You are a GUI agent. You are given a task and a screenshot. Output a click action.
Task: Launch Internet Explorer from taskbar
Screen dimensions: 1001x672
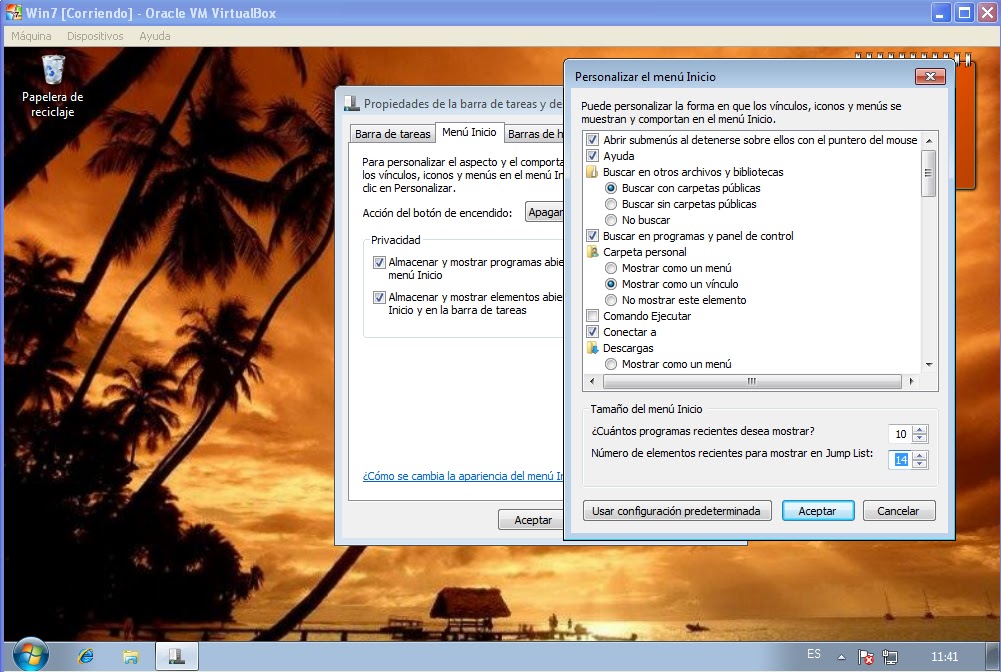tap(86, 656)
